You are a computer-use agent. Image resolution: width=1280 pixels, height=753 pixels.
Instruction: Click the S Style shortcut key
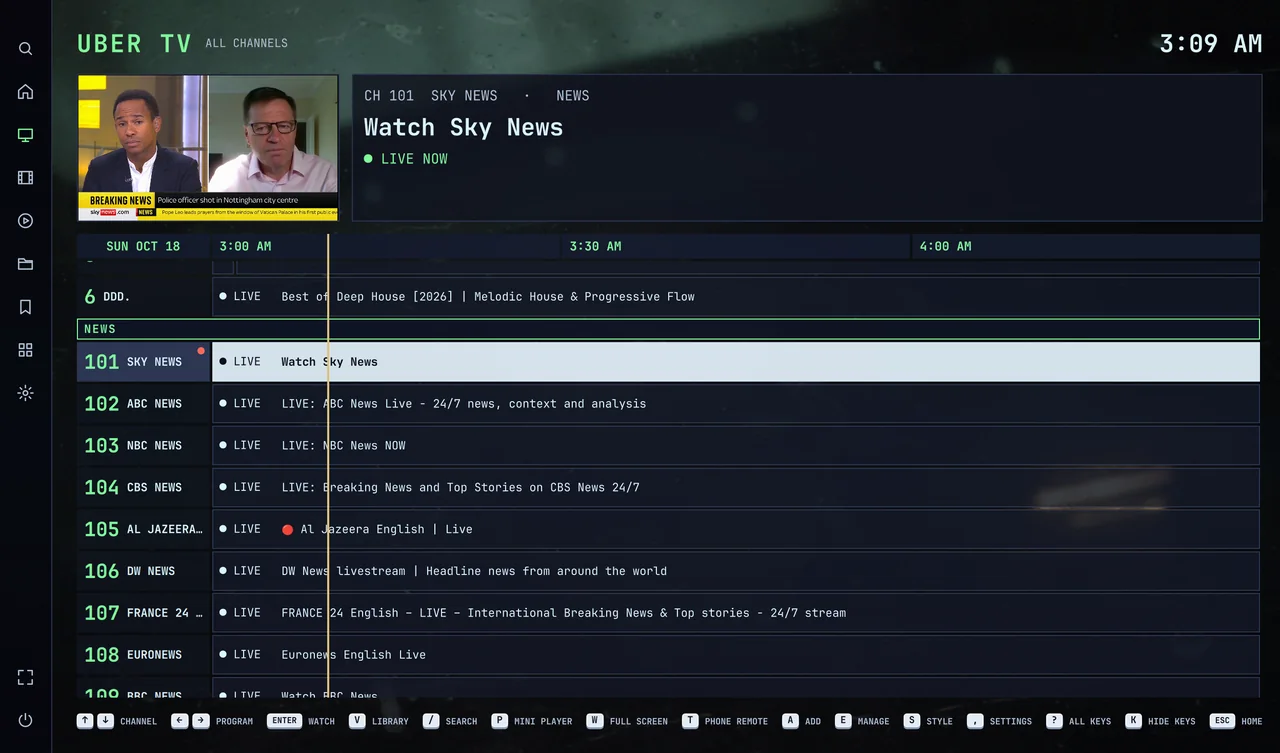pyautogui.click(x=928, y=721)
